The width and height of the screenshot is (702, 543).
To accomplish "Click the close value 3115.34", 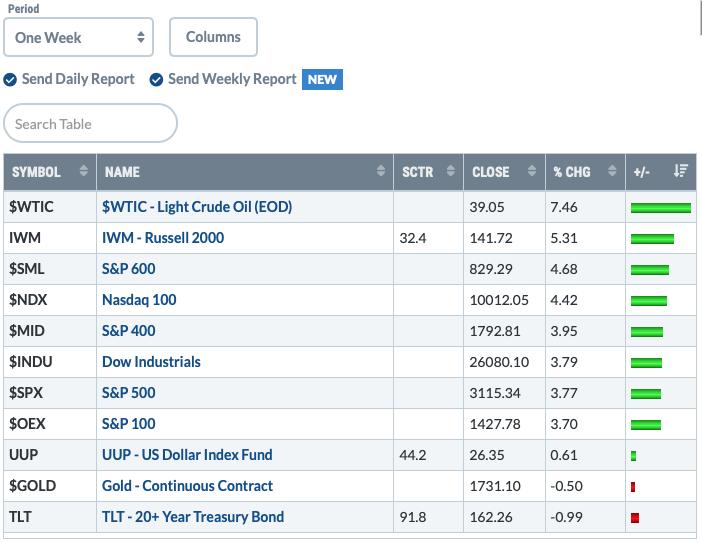I will click(x=495, y=393).
